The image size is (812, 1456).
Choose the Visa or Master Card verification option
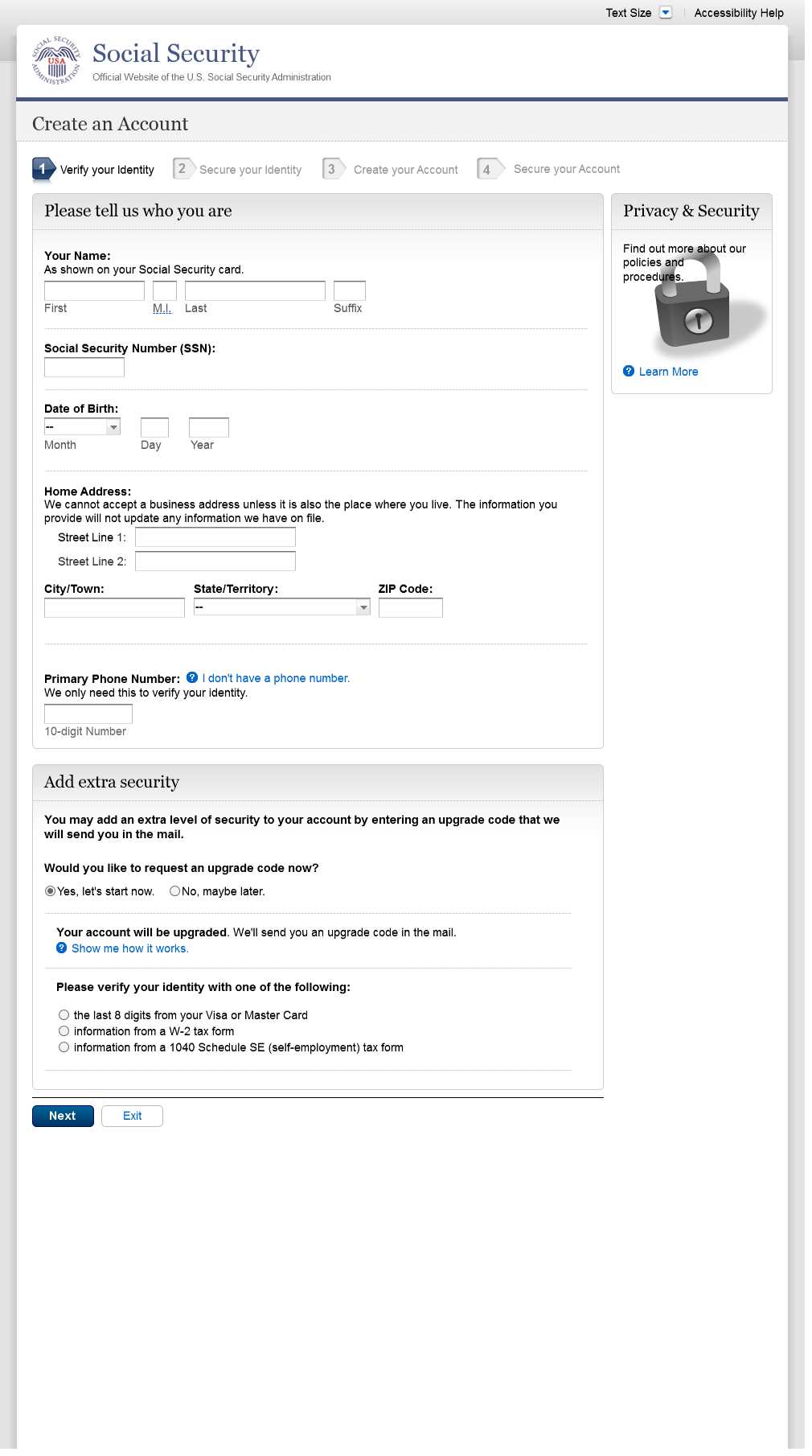[64, 1015]
